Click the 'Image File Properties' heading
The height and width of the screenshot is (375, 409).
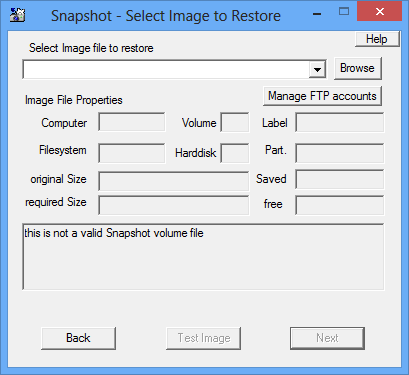pos(74,100)
